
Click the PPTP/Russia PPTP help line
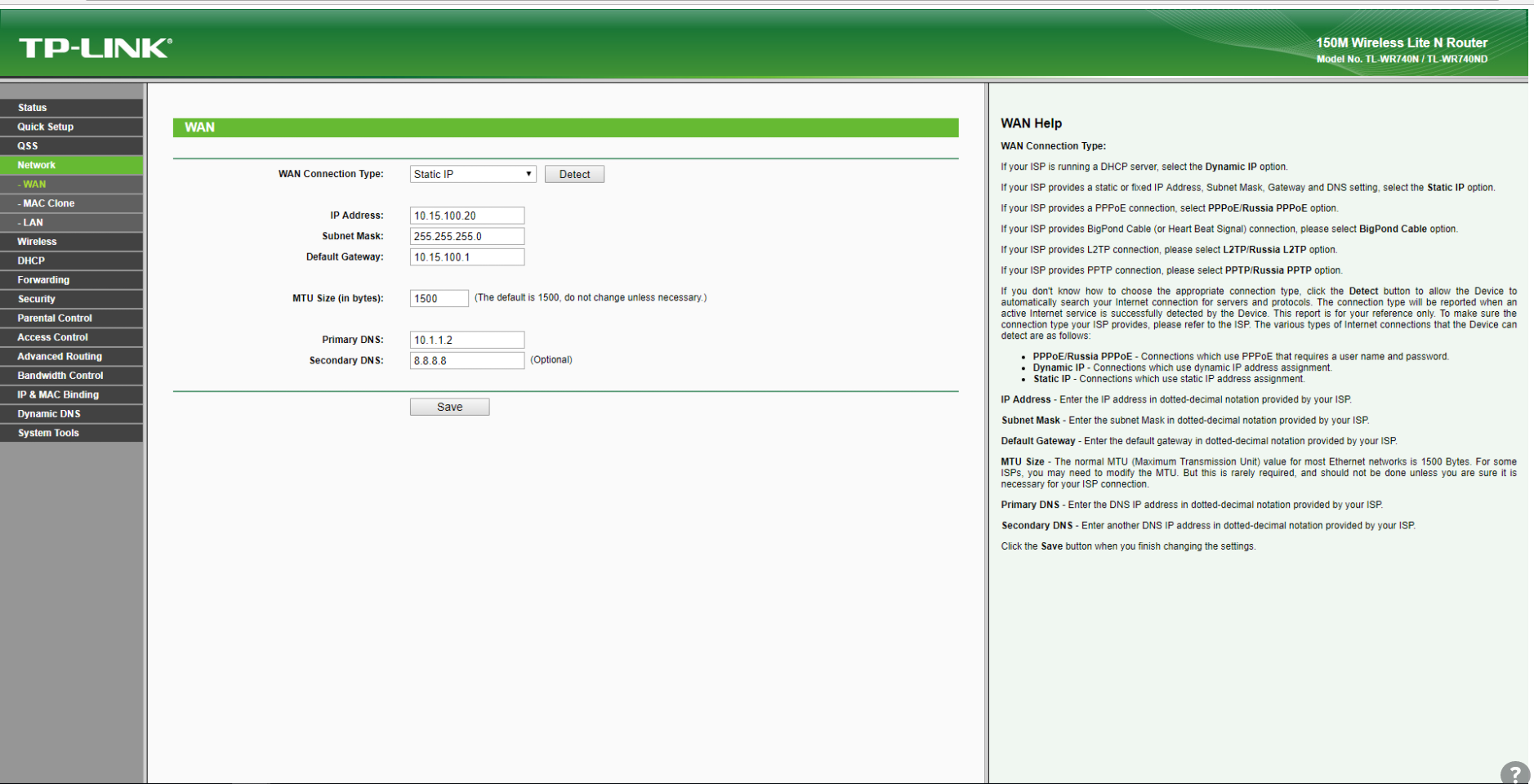pyautogui.click(x=1172, y=270)
